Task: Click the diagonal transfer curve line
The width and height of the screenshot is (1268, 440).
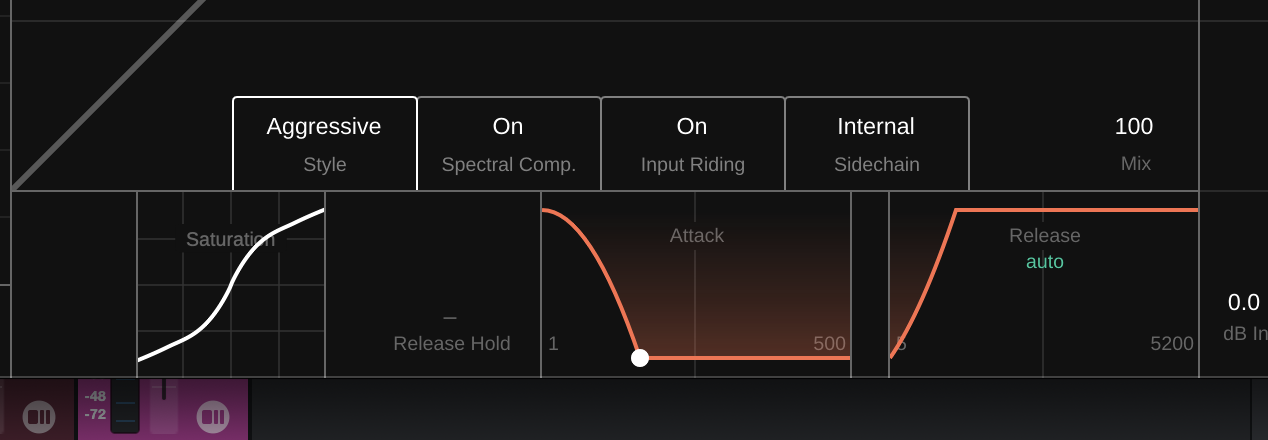Action: tap(110, 92)
